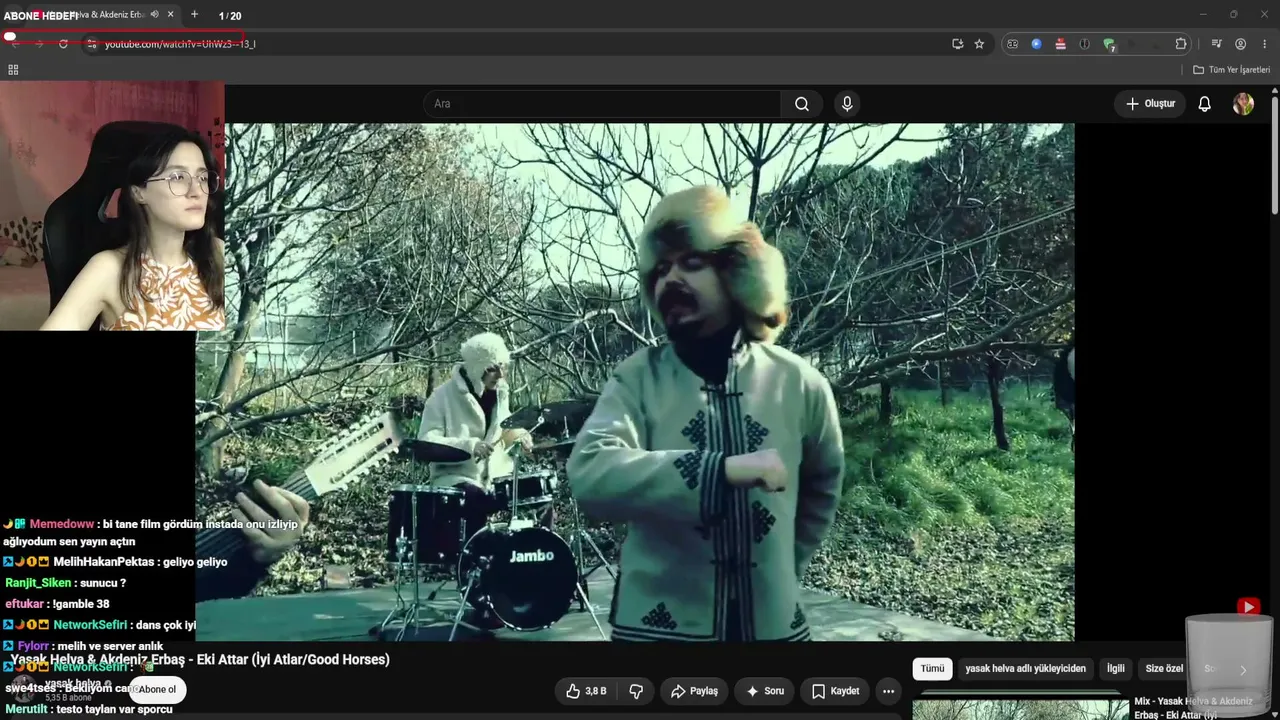1280x720 pixels.
Task: Bookmark this page with the star icon
Action: (x=979, y=44)
